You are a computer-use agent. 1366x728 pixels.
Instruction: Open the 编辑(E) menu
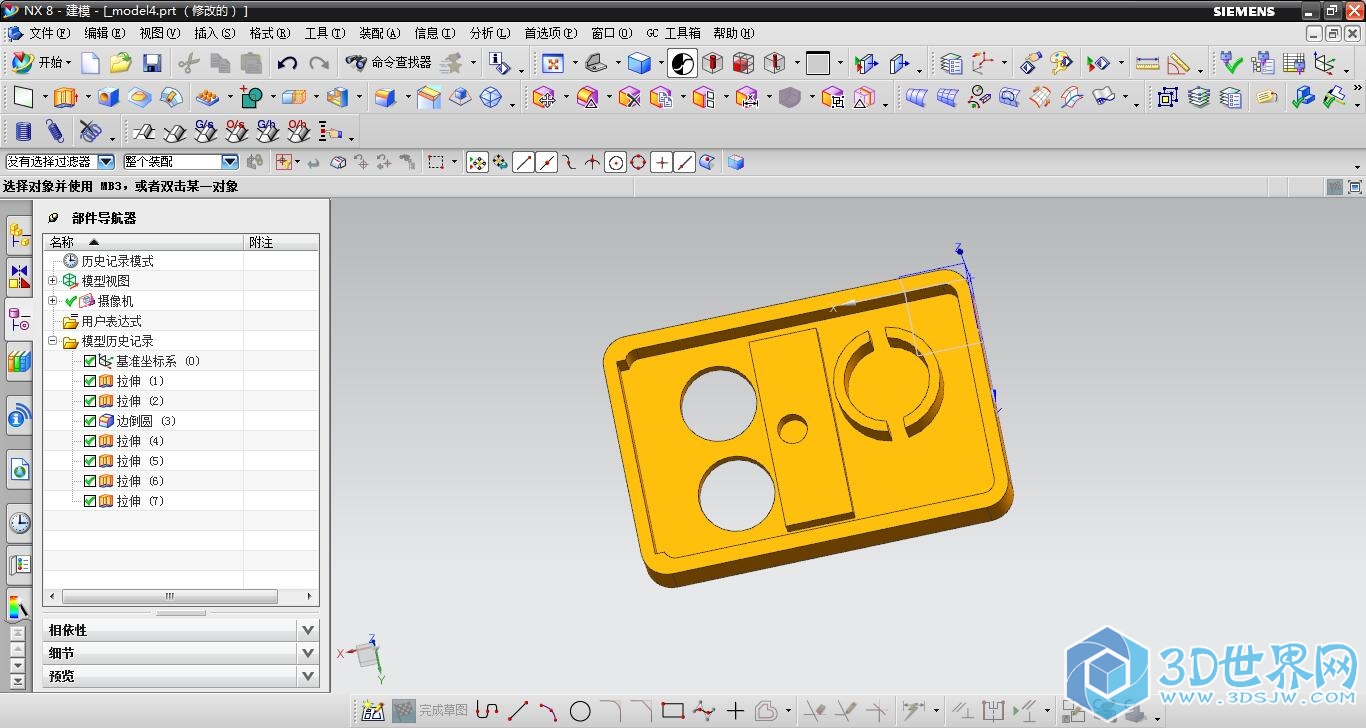tap(105, 33)
